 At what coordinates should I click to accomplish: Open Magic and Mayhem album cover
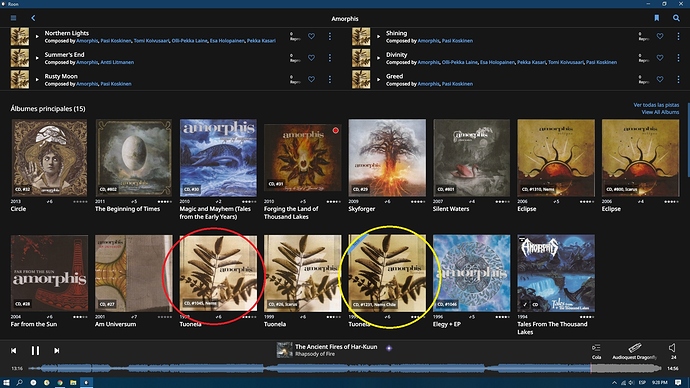(218, 158)
